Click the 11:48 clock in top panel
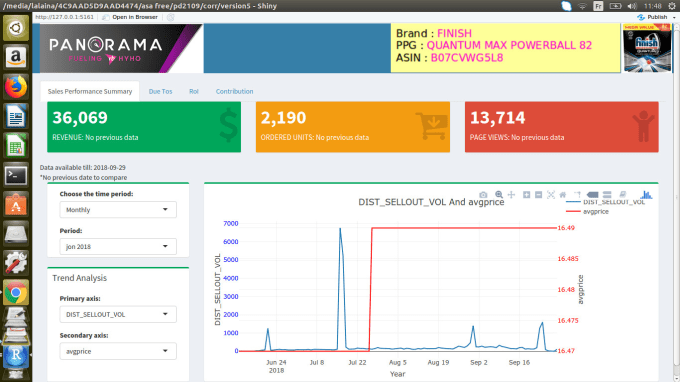Screen dimensions: 680x382 point(653,6)
